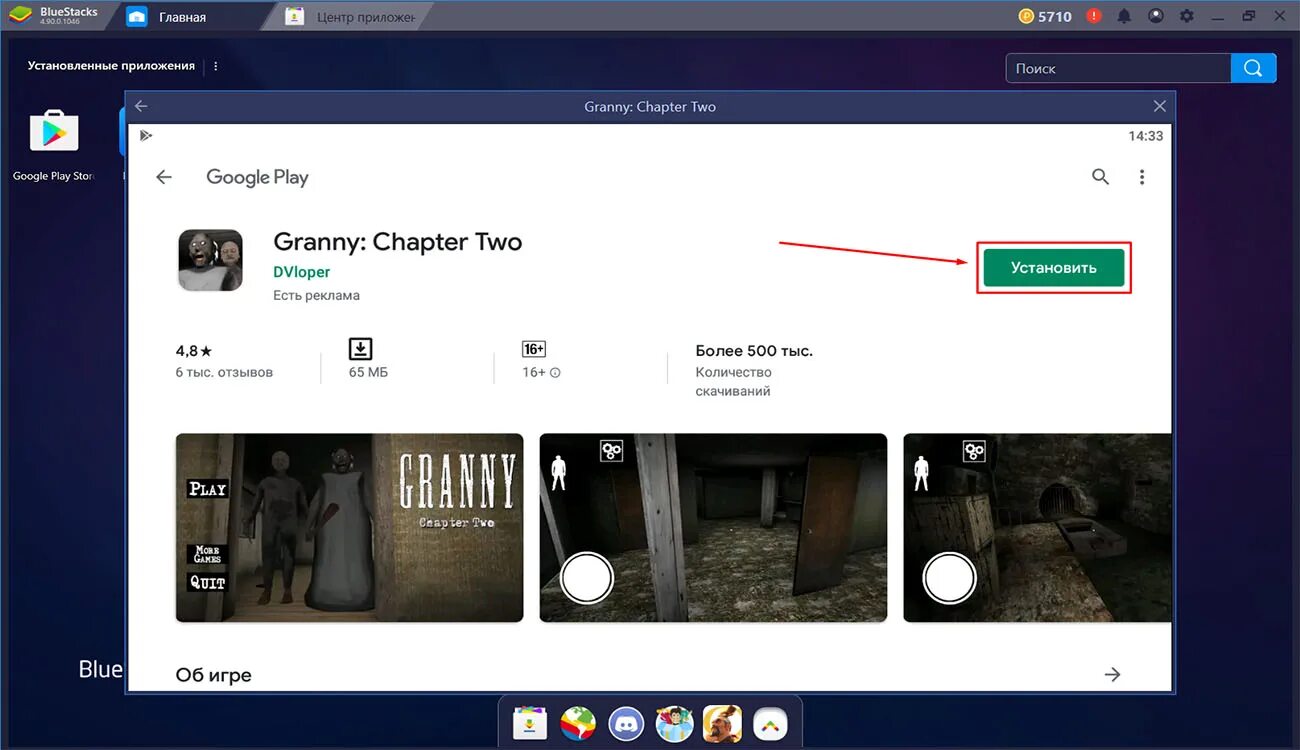Screen dimensions: 1300x750
Task: Open the Discord icon in the dock
Action: click(627, 722)
